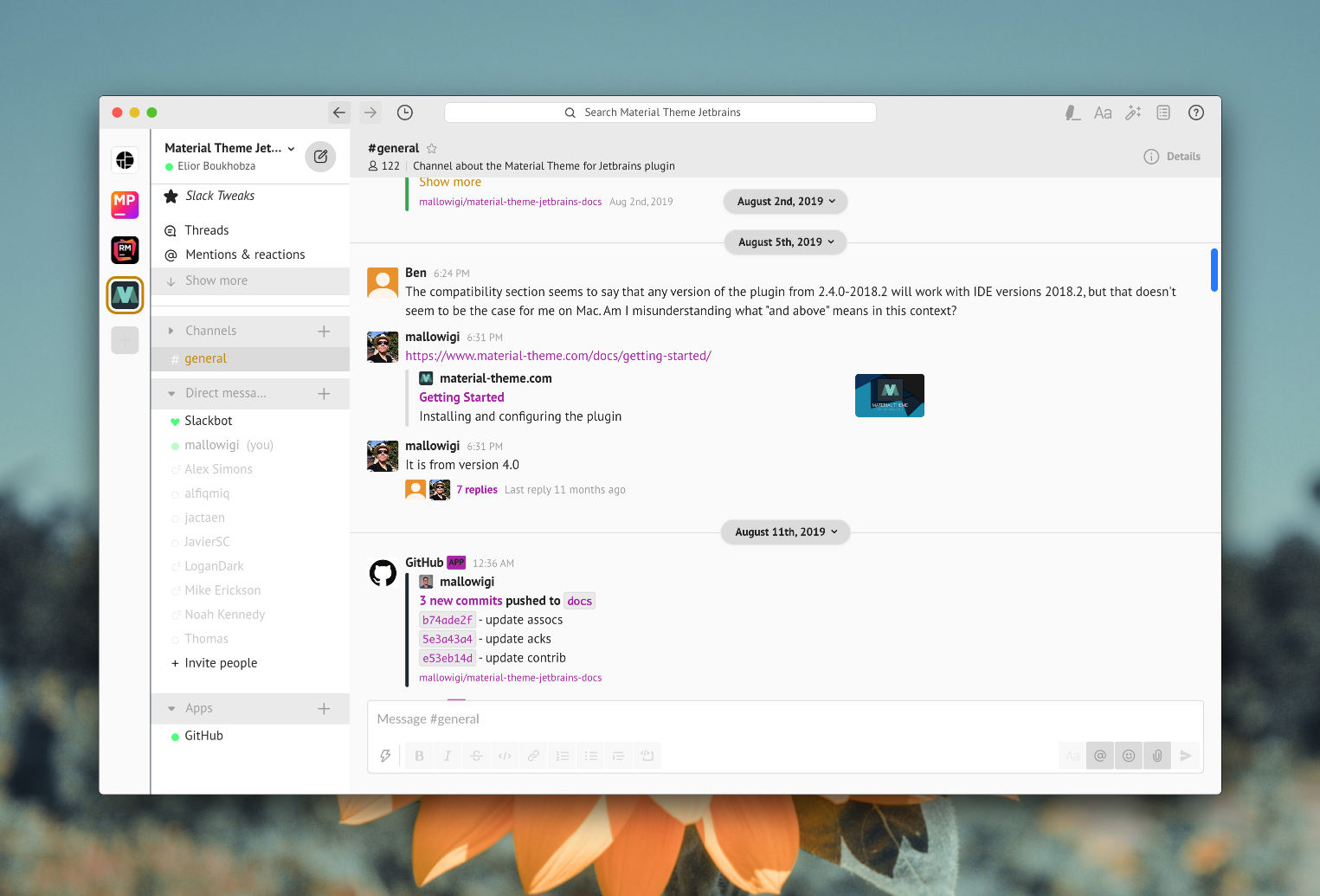This screenshot has width=1320, height=896.
Task: Click the Search Material Theme Jetbrains field
Action: 660,113
